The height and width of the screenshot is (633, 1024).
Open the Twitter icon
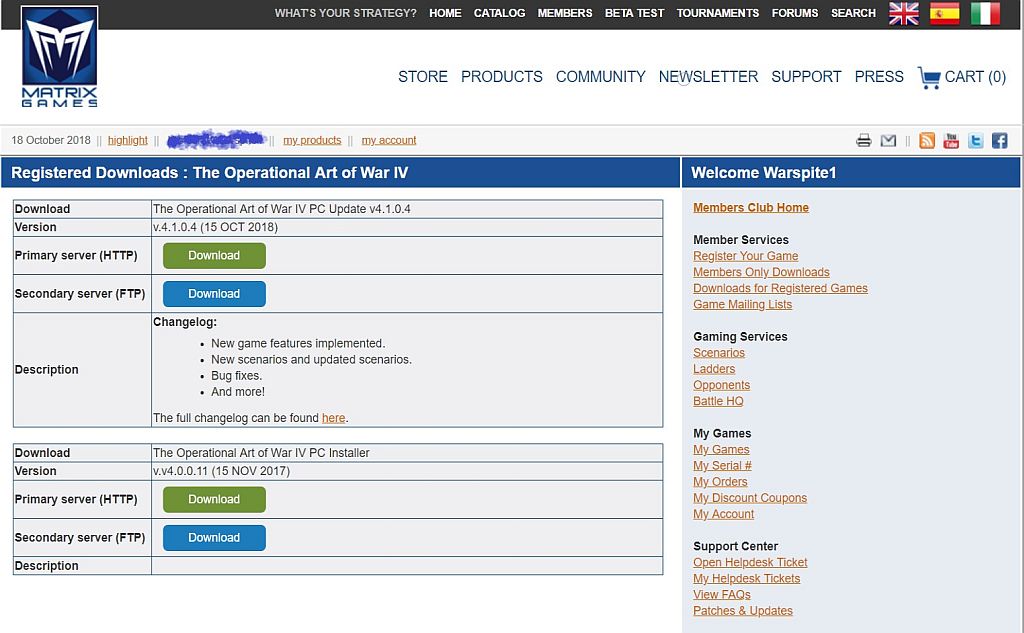click(x=976, y=140)
